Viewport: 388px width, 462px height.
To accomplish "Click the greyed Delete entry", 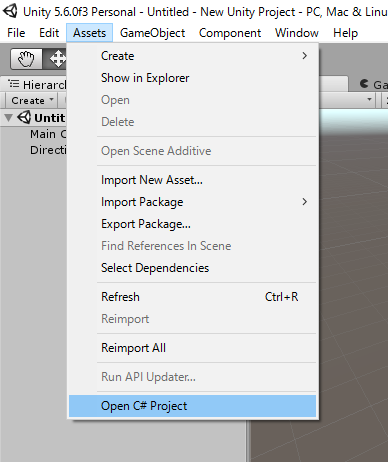I will 192,122.
